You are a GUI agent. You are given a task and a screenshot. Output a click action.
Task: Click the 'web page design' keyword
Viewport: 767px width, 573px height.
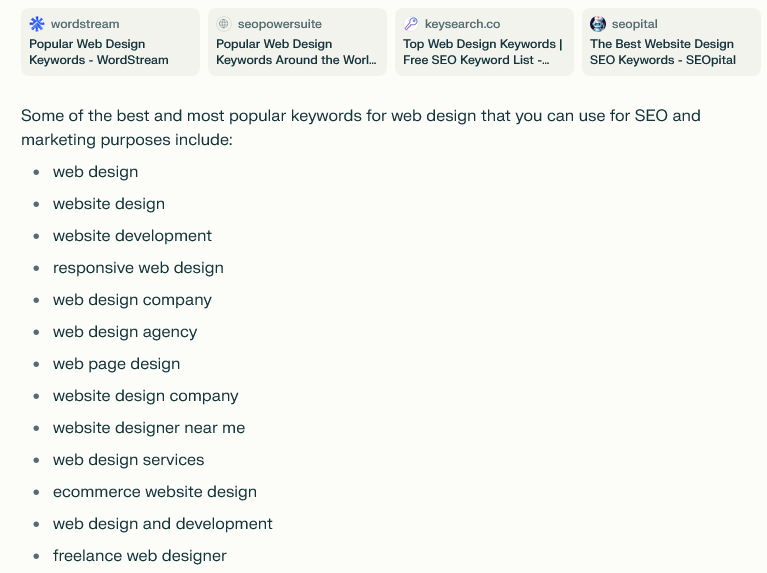117,364
